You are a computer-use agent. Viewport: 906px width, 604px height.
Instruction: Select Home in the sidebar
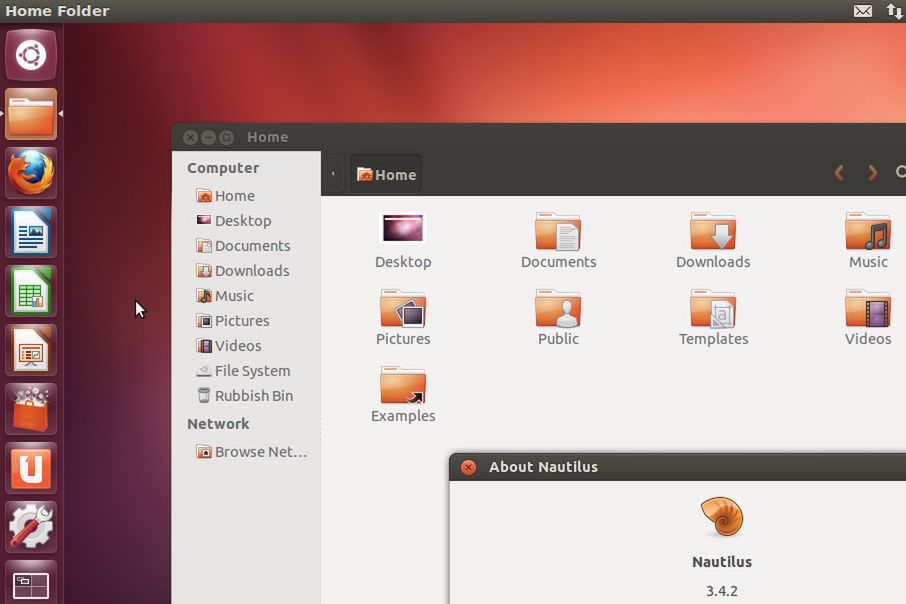pos(225,196)
